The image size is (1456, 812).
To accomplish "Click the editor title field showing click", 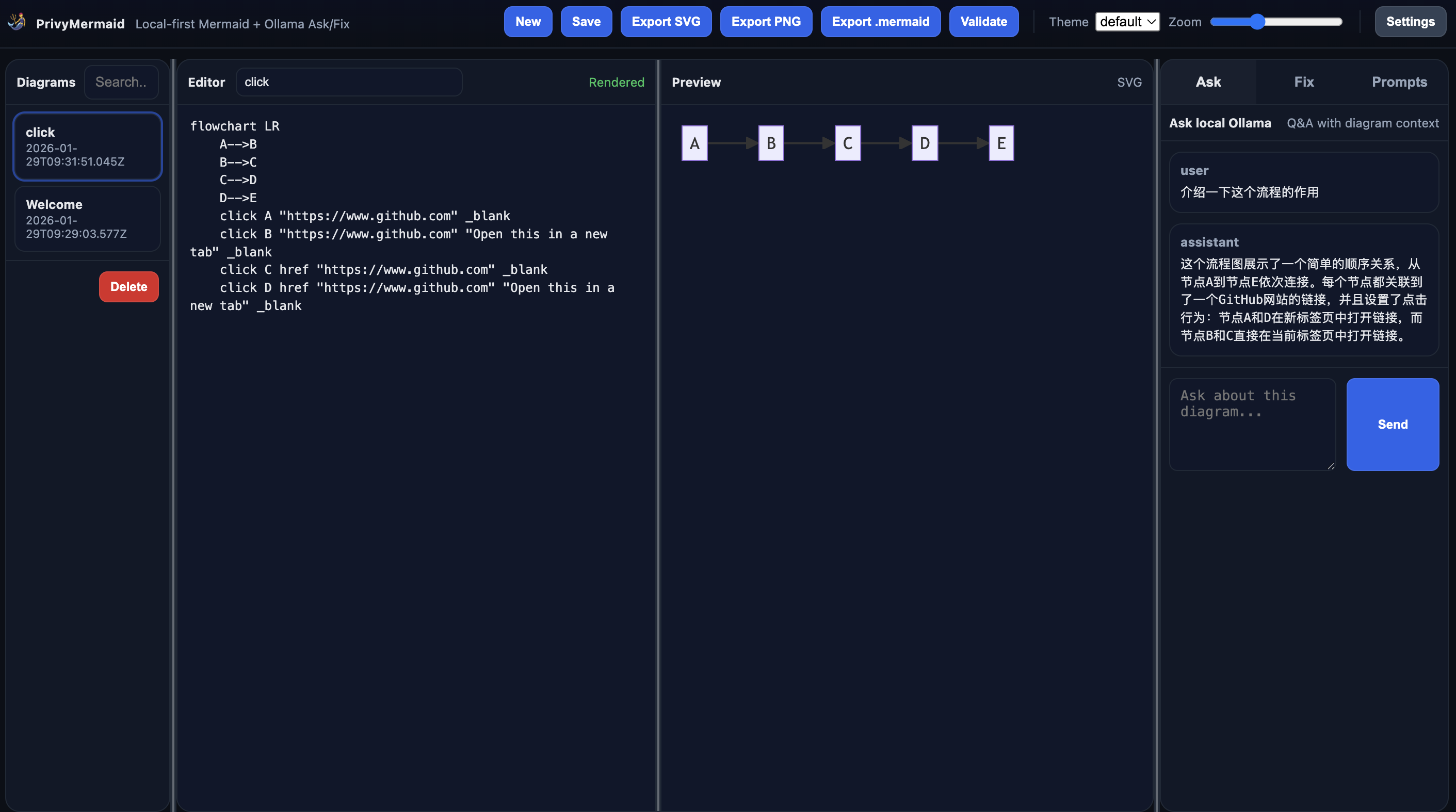I will (349, 82).
